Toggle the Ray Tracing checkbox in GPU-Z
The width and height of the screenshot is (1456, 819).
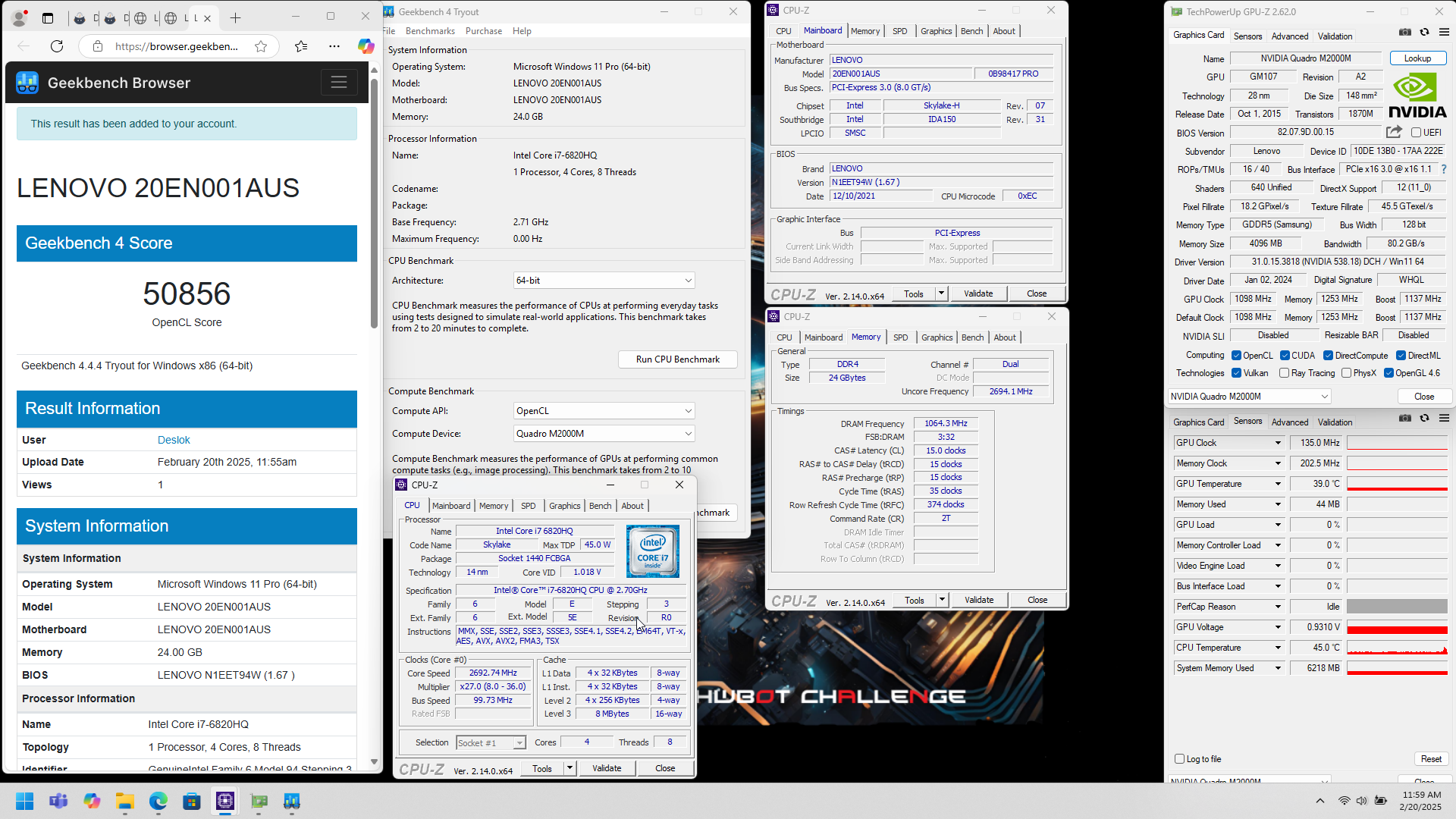point(1284,373)
